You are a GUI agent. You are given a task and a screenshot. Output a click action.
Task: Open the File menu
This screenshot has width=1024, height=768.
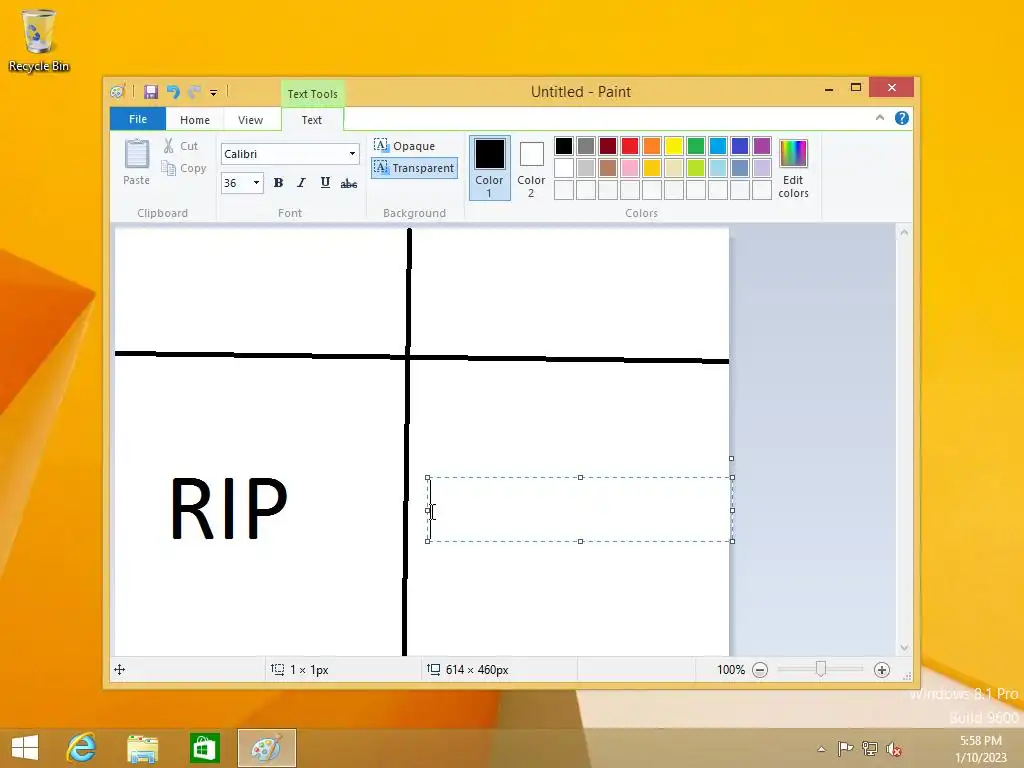click(138, 120)
